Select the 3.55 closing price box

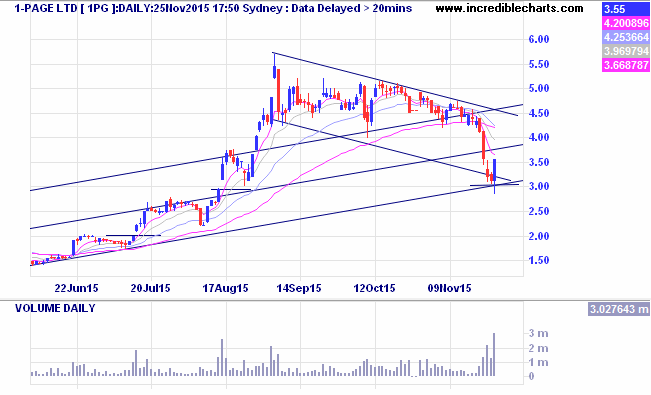(626, 10)
